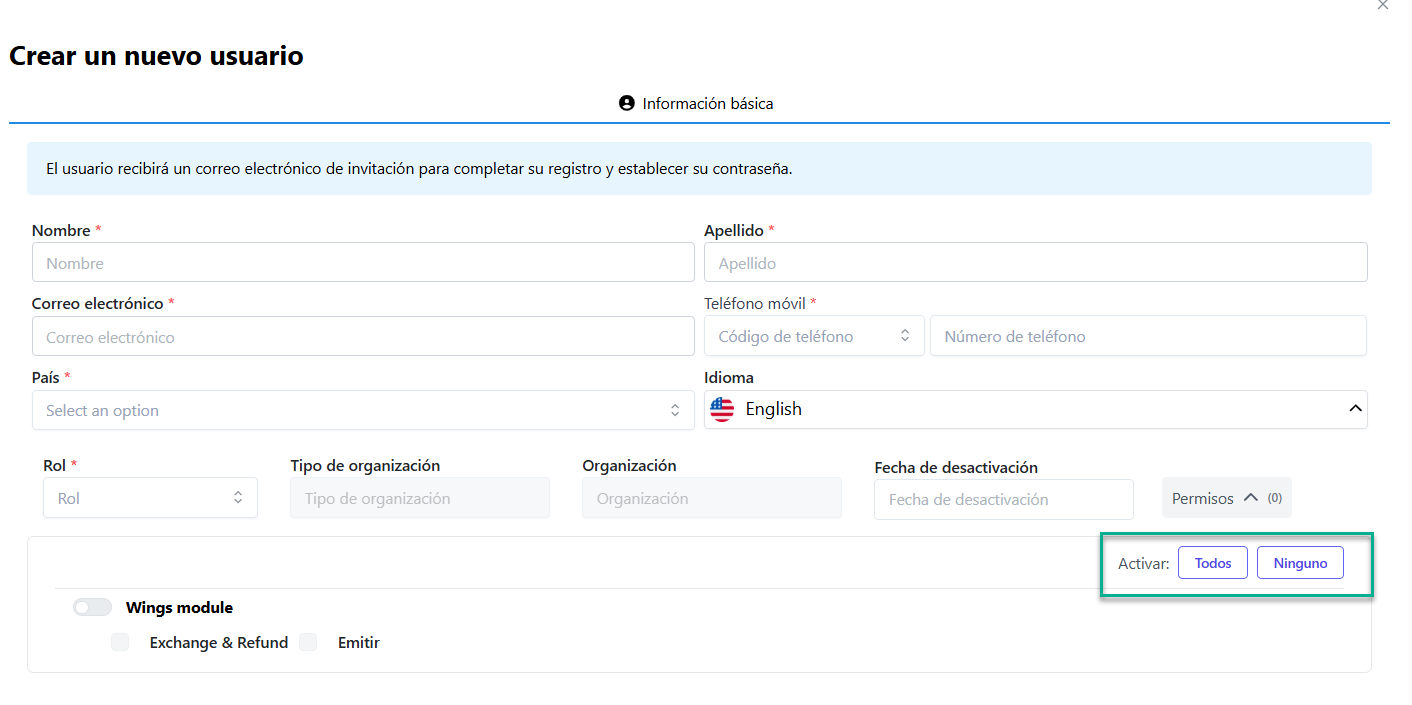Click the up-down arrows in País field

point(675,410)
